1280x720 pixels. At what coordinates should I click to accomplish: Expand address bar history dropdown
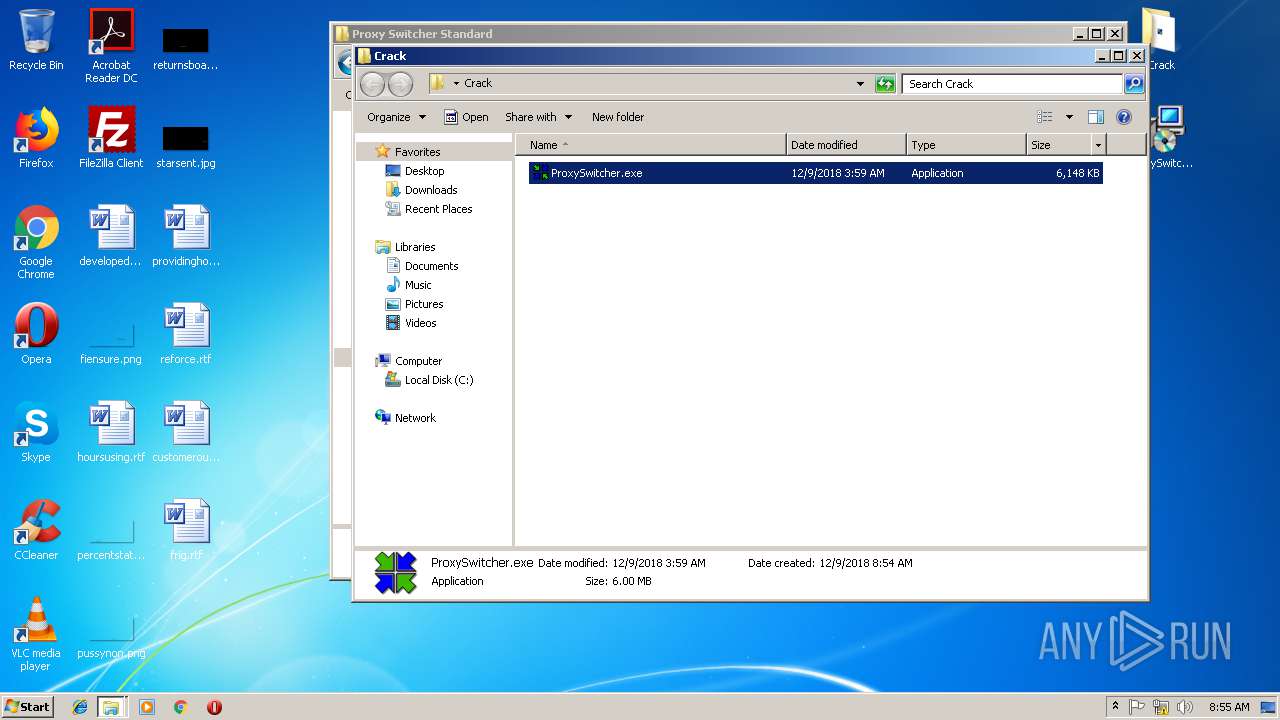click(x=860, y=84)
